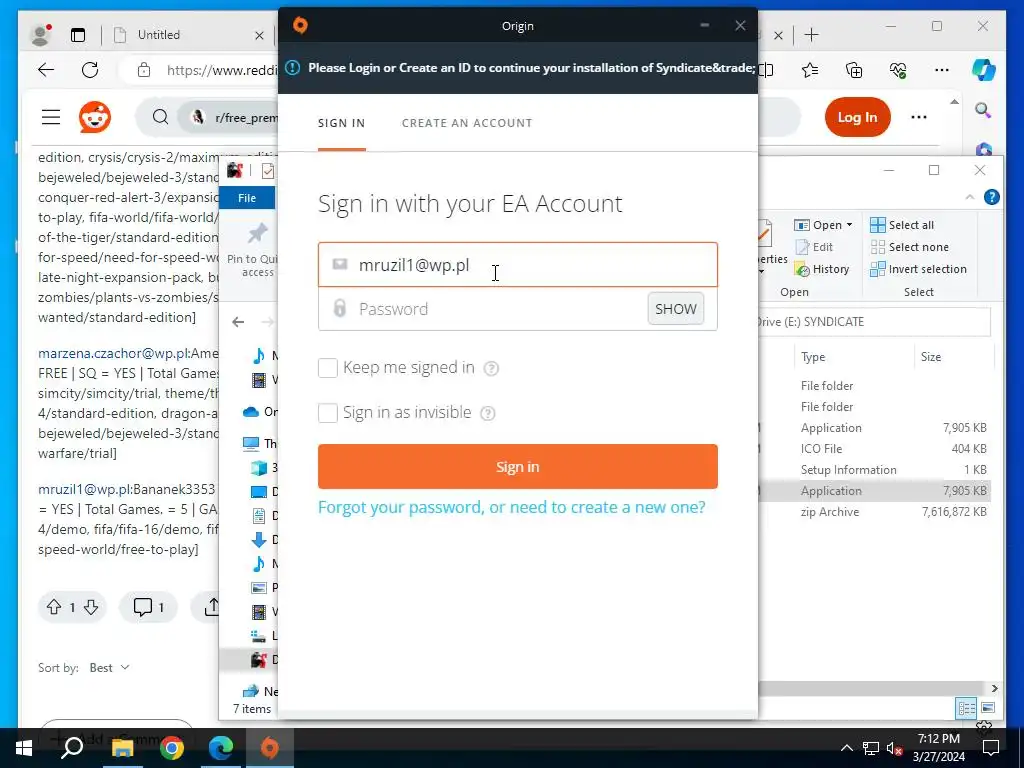Enable the Keep me signed in checkbox
Viewport: 1024px width, 768px height.
point(328,368)
